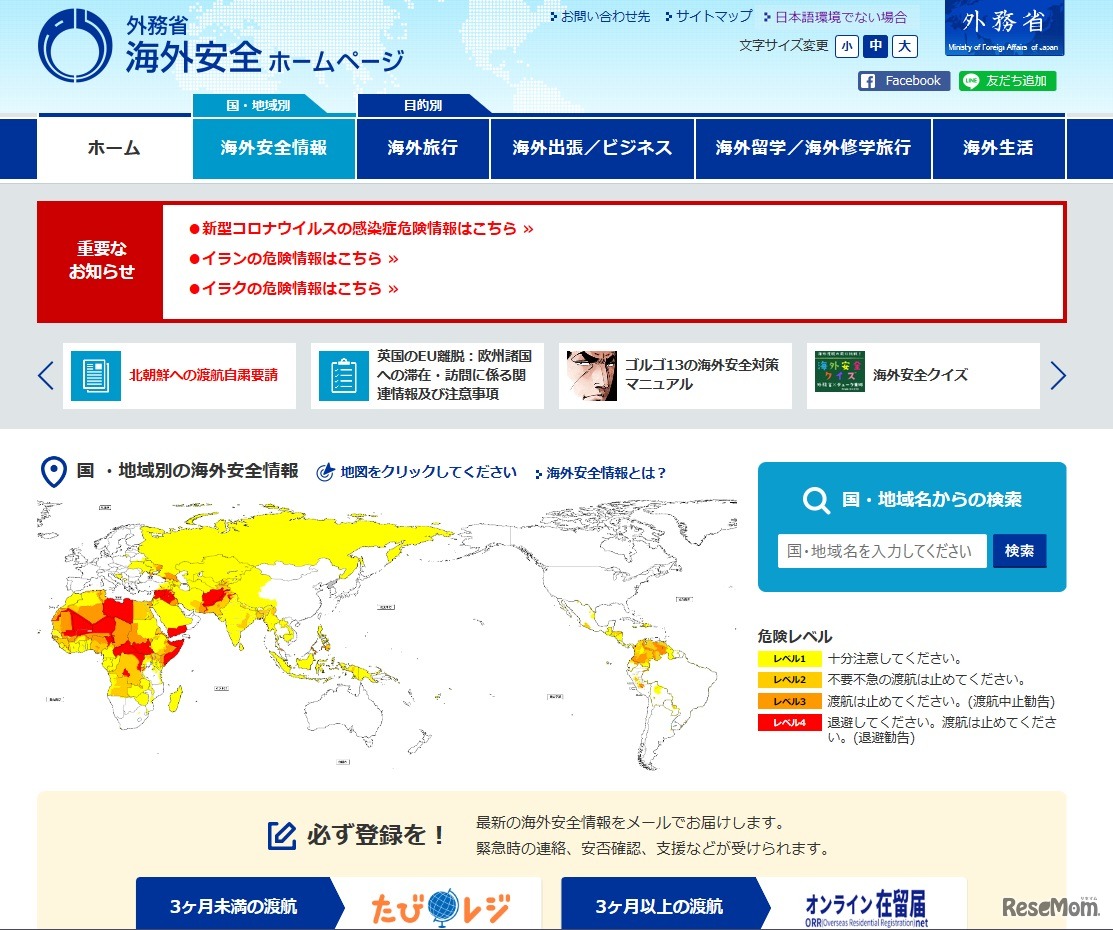
Task: Open the ゴルゴ13 海外安全対策マニュアル thumbnail
Action: [x=591, y=376]
